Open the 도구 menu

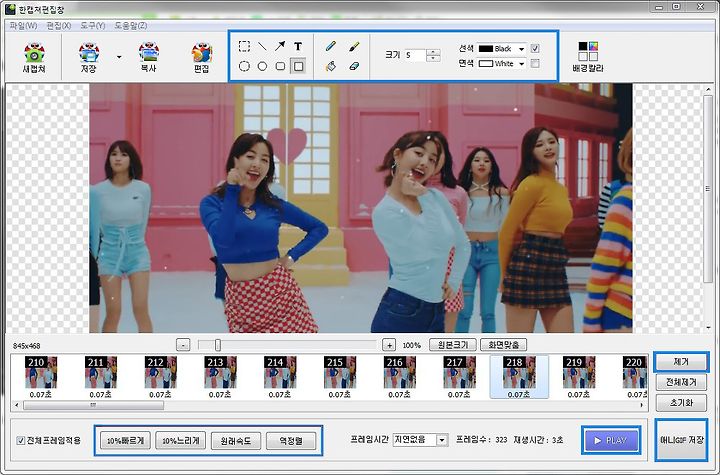pos(93,26)
